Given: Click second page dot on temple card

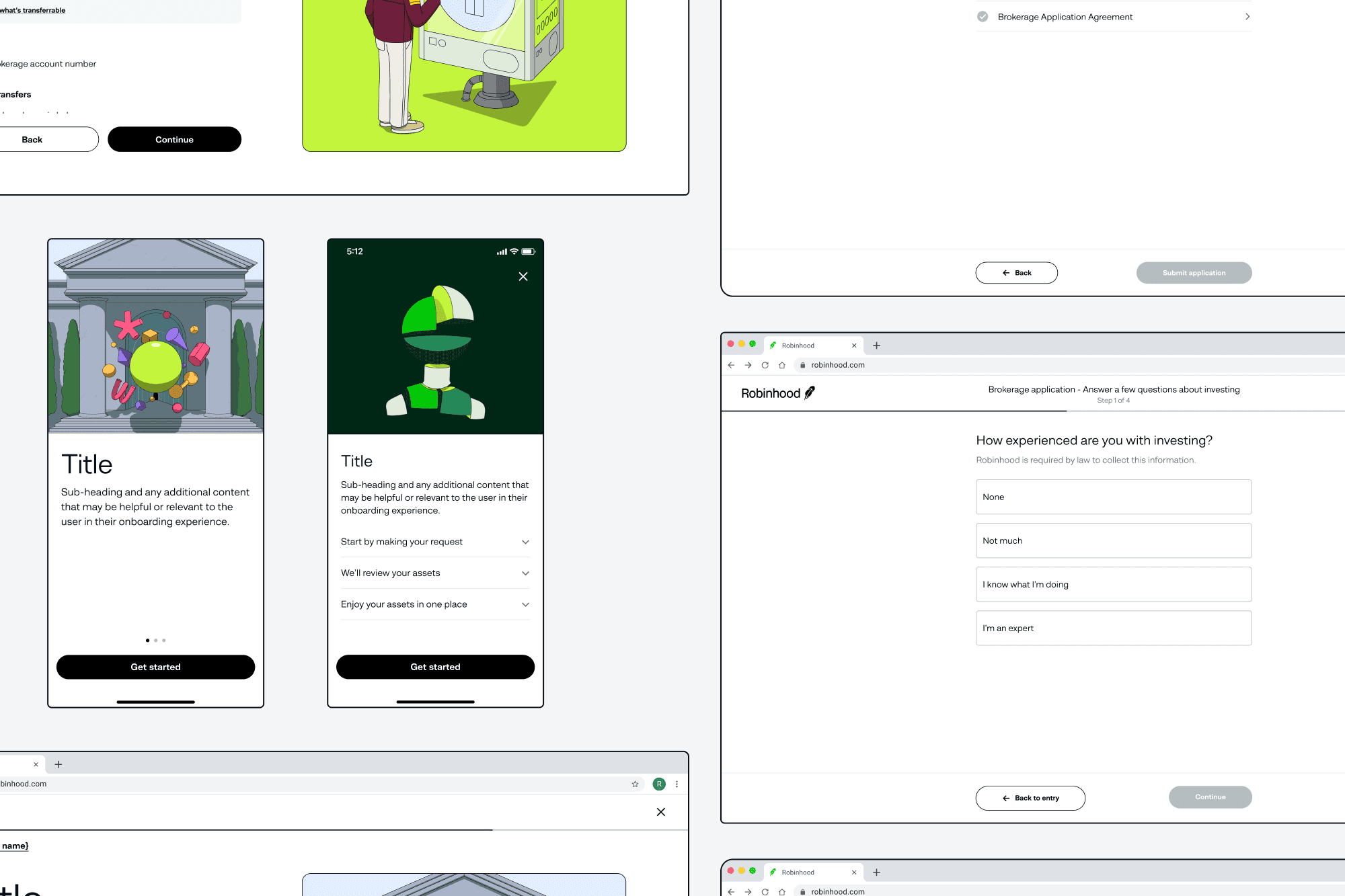Looking at the screenshot, I should (155, 641).
